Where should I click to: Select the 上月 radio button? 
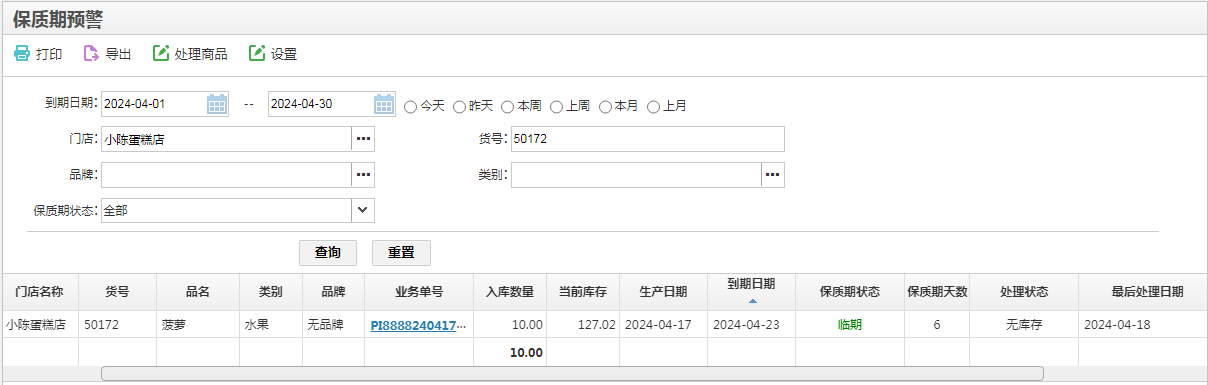(654, 106)
